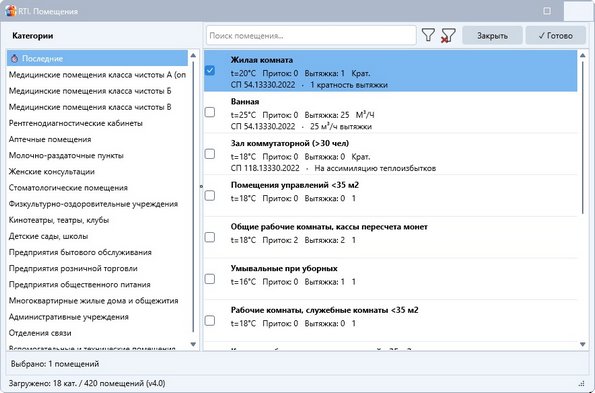Image resolution: width=595 pixels, height=393 pixels.
Task: Select Отделения связи category
Action: coord(97,333)
